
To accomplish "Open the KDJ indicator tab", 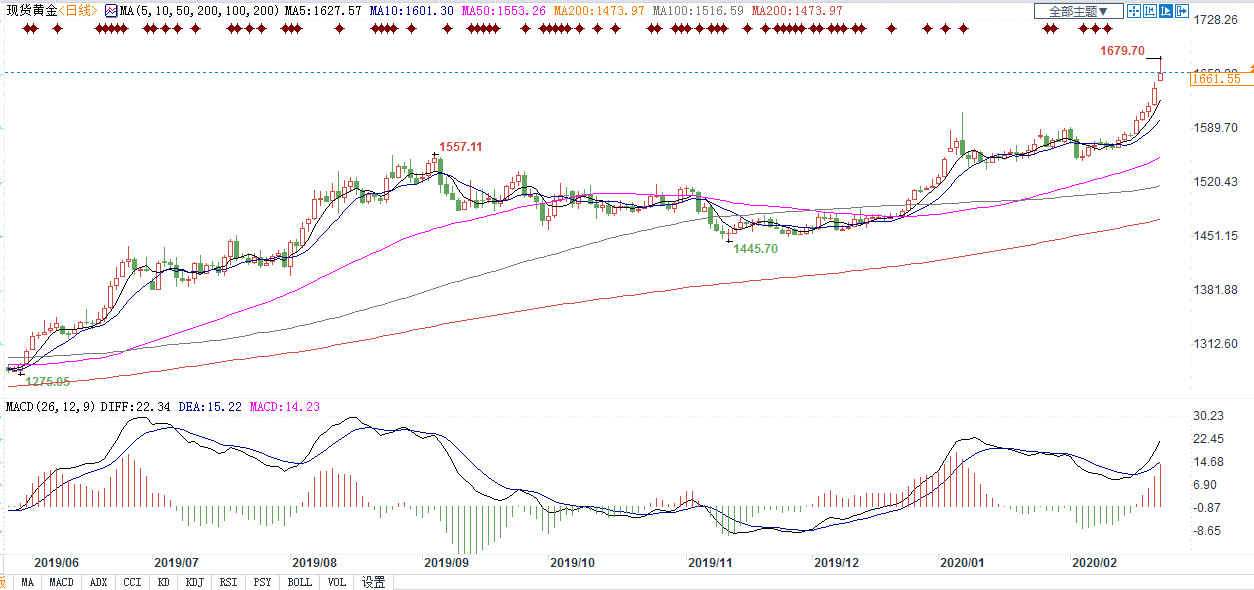I will tap(194, 582).
